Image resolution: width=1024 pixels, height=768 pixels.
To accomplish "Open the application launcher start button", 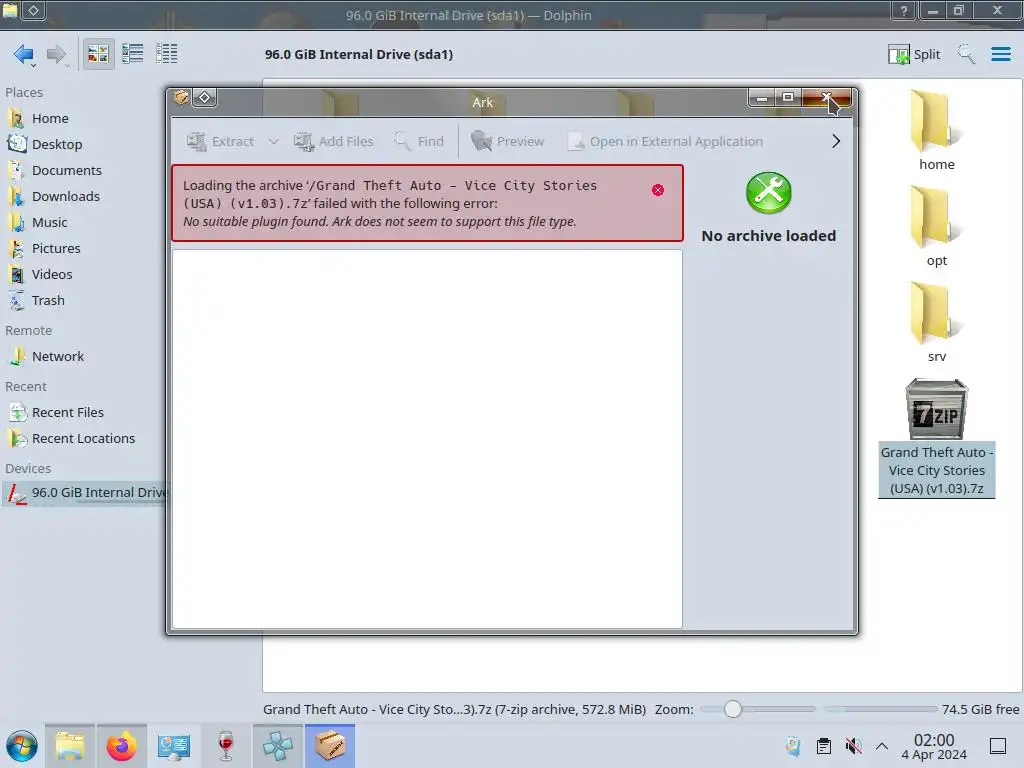I will click(22, 746).
